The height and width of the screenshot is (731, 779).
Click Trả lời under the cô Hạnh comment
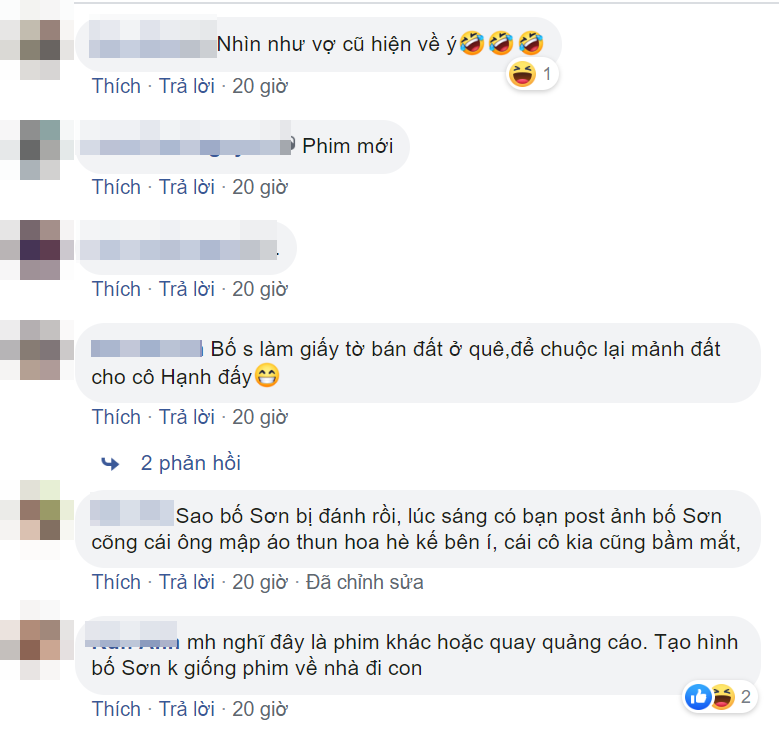tap(187, 417)
